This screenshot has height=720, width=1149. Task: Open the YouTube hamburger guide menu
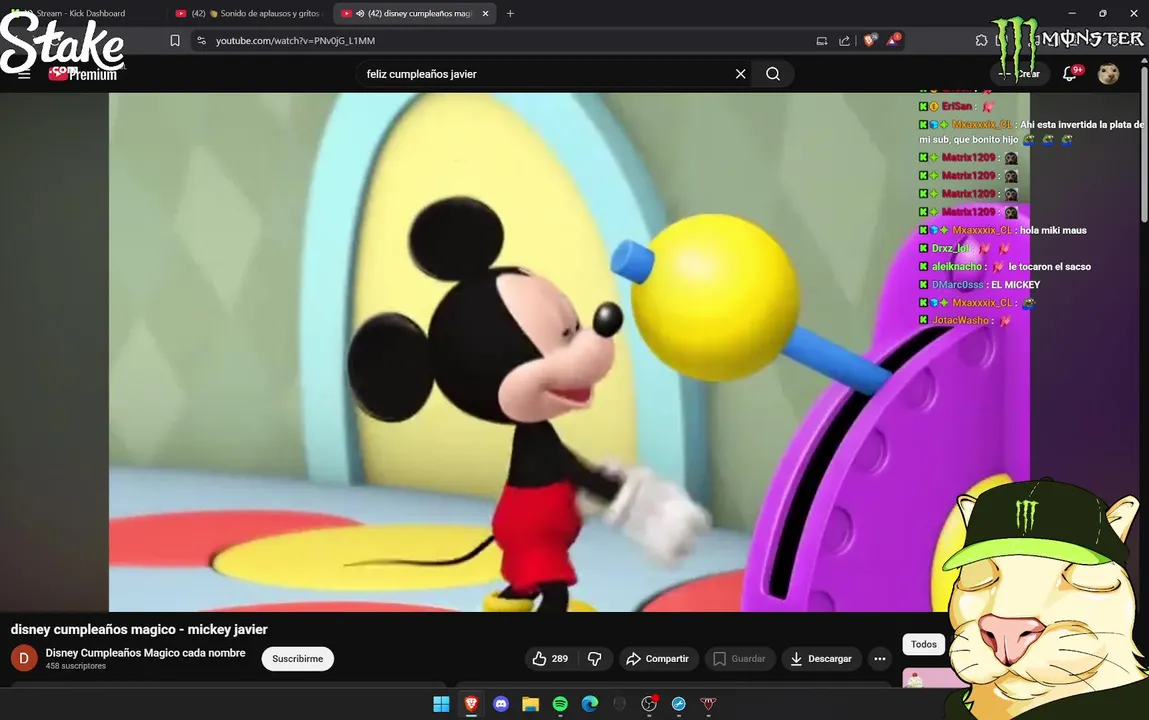tap(24, 74)
